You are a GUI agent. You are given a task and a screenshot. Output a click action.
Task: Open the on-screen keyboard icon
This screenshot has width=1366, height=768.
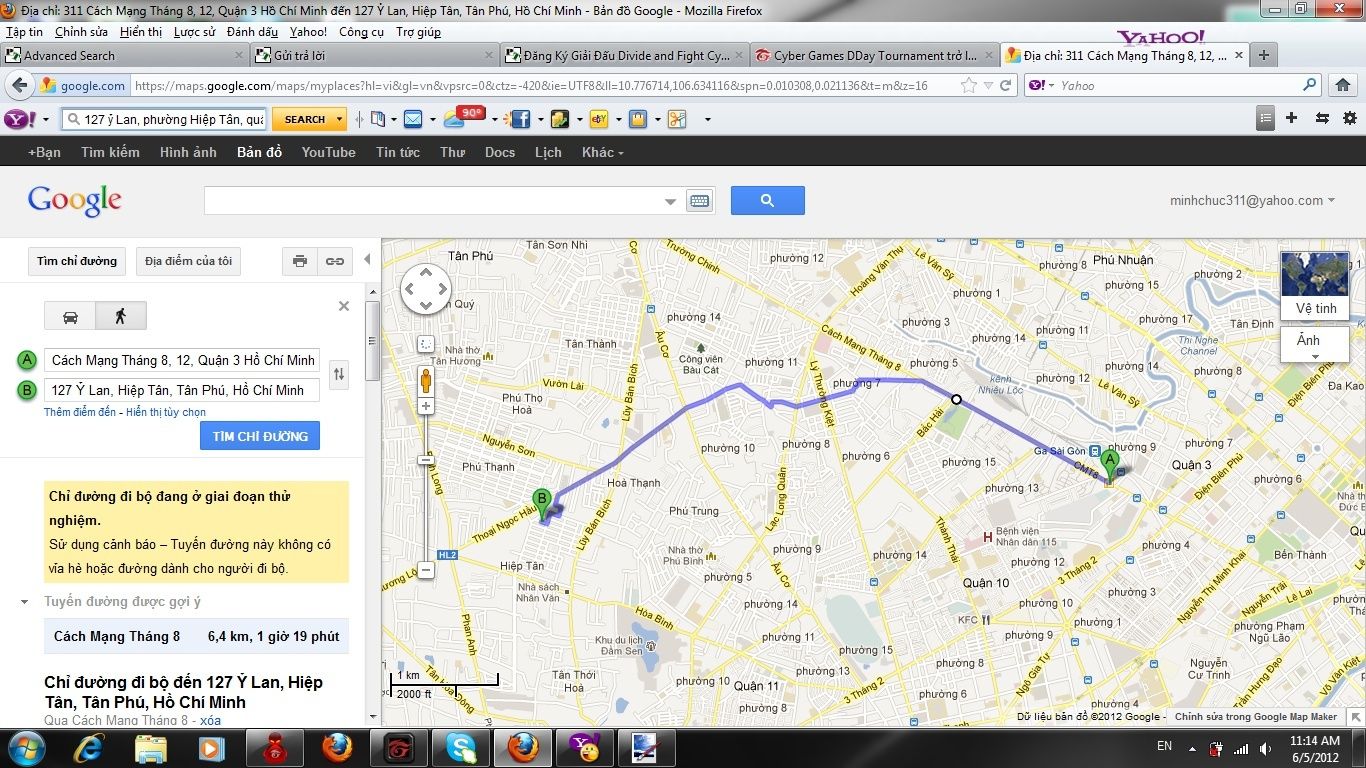tap(699, 201)
